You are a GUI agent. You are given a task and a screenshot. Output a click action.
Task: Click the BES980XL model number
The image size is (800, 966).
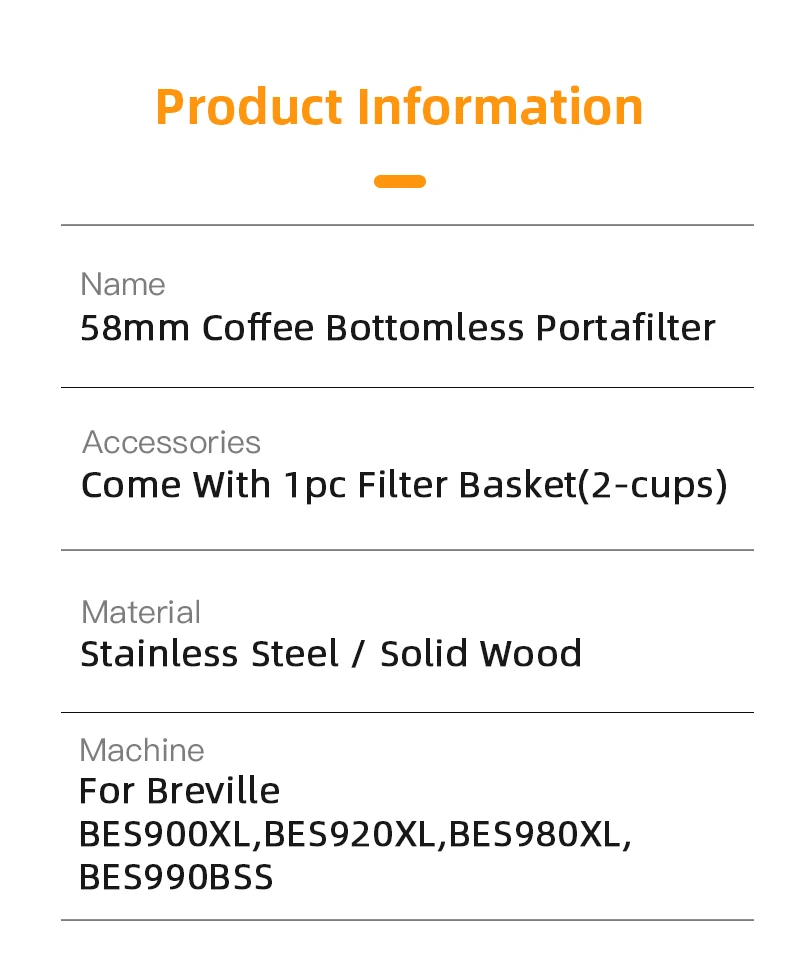(x=537, y=834)
